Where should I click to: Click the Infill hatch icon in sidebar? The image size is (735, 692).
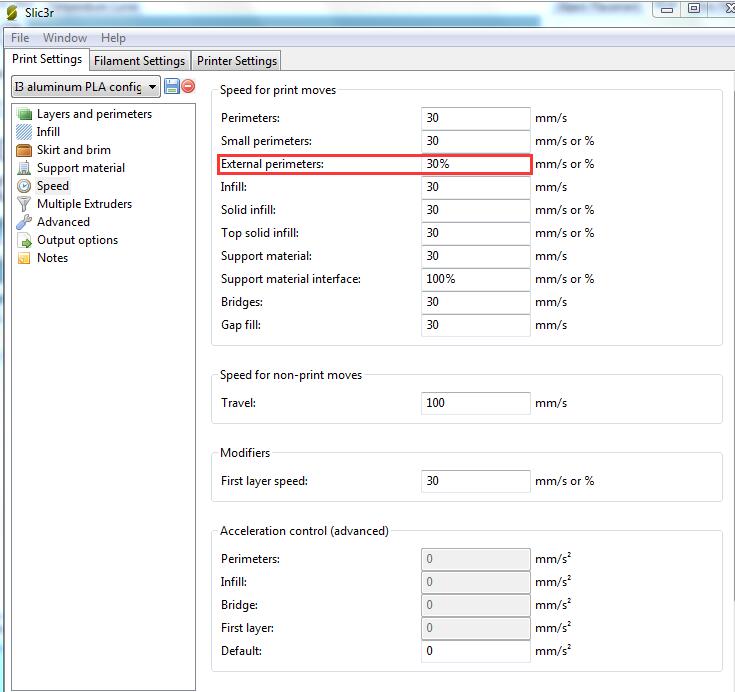[x=24, y=132]
